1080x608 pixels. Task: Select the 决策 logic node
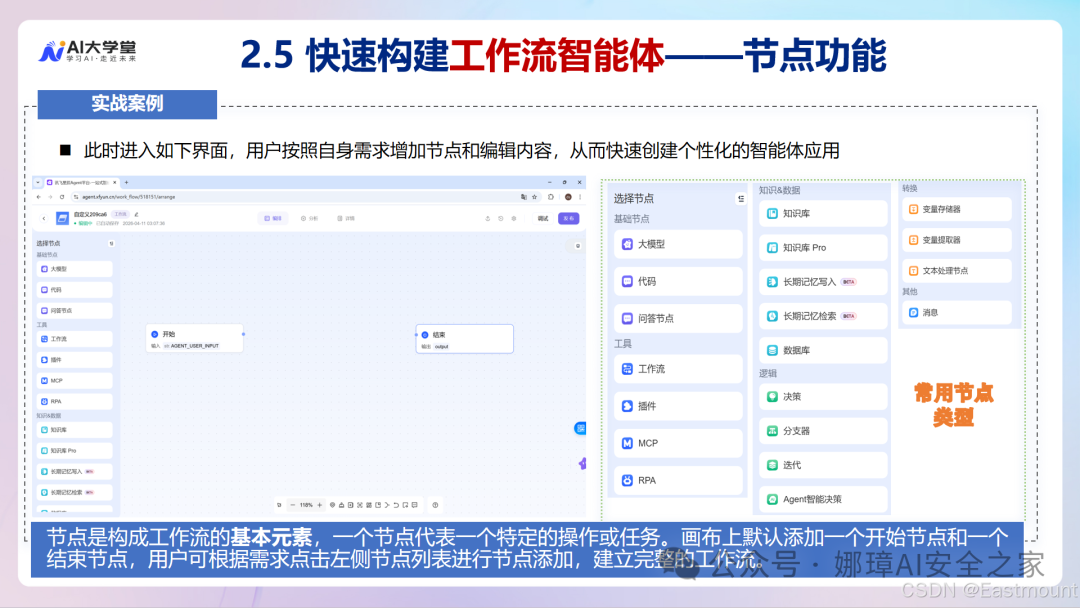[824, 397]
